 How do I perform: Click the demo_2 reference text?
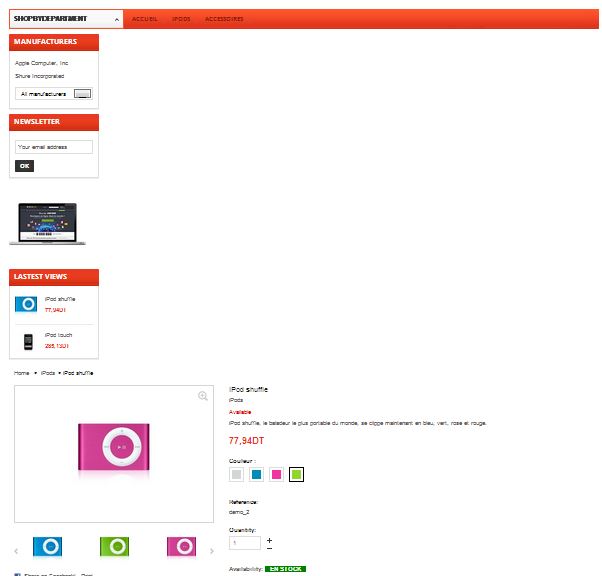click(x=239, y=512)
